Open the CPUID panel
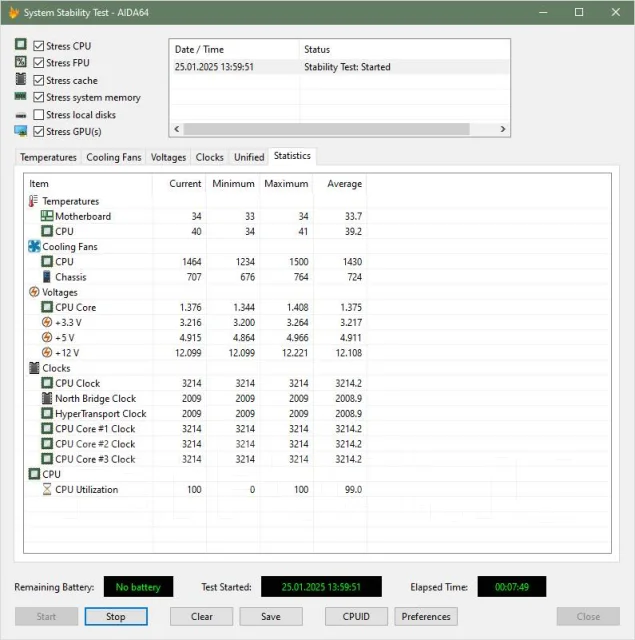The image size is (635, 640). (x=356, y=616)
